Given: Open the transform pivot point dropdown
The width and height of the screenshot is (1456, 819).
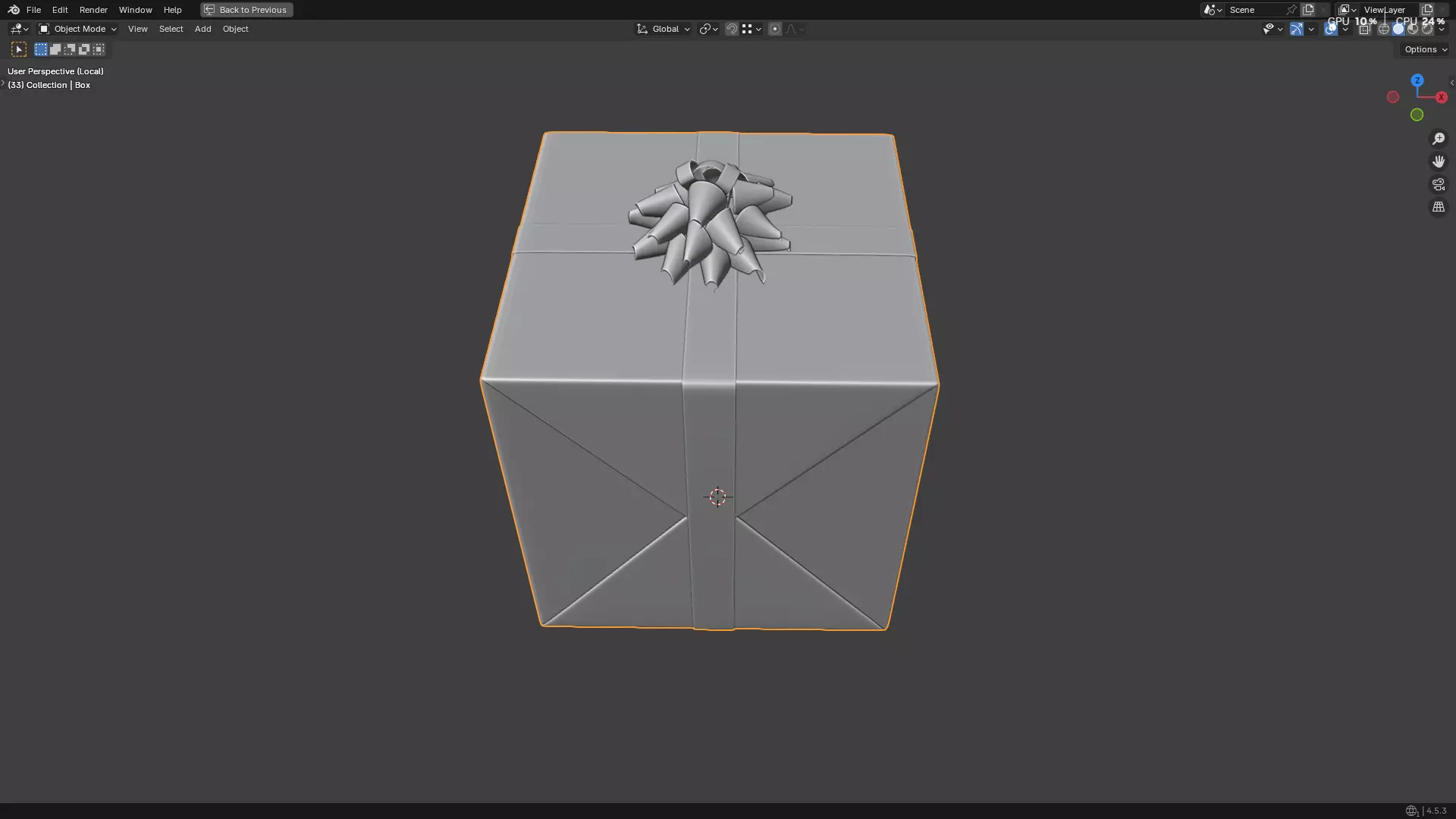Looking at the screenshot, I should [x=708, y=29].
